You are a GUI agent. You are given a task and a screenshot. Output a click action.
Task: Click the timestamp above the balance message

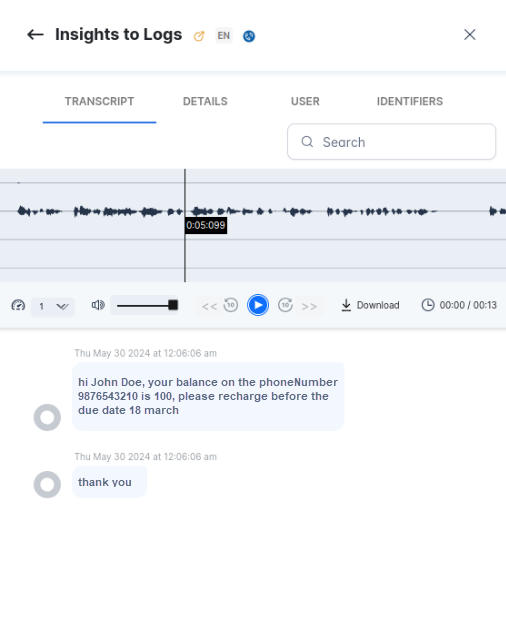pyautogui.click(x=146, y=354)
